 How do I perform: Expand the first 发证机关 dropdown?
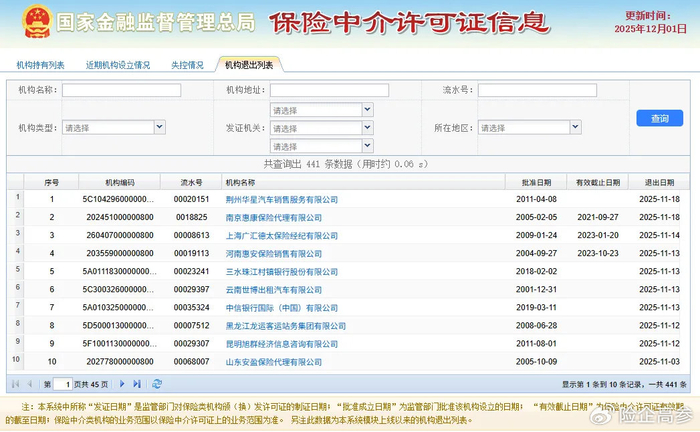[x=321, y=110]
